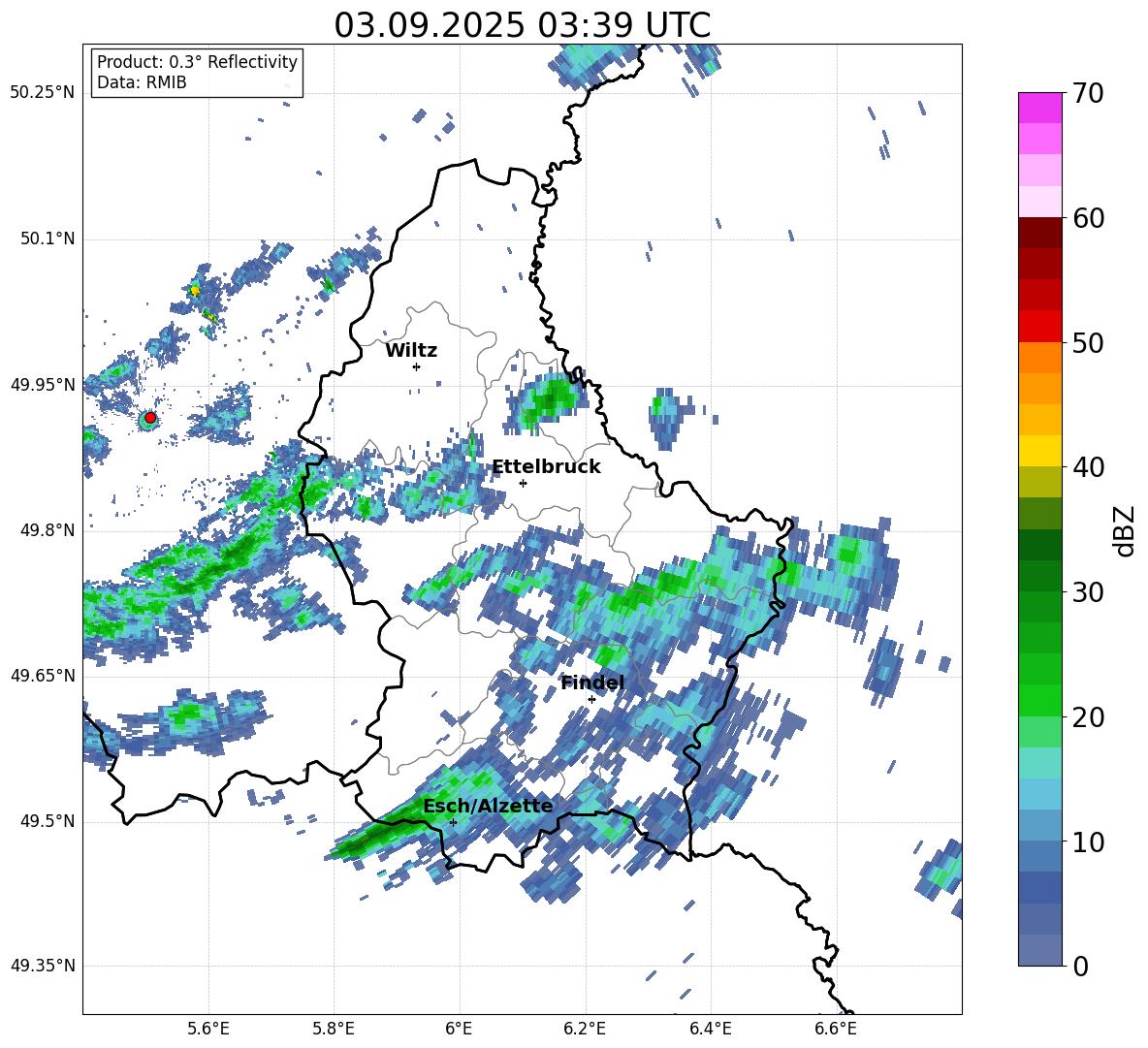Click the 5.8°E longitude label
This screenshot has height=1048, width=1148.
click(x=334, y=1029)
